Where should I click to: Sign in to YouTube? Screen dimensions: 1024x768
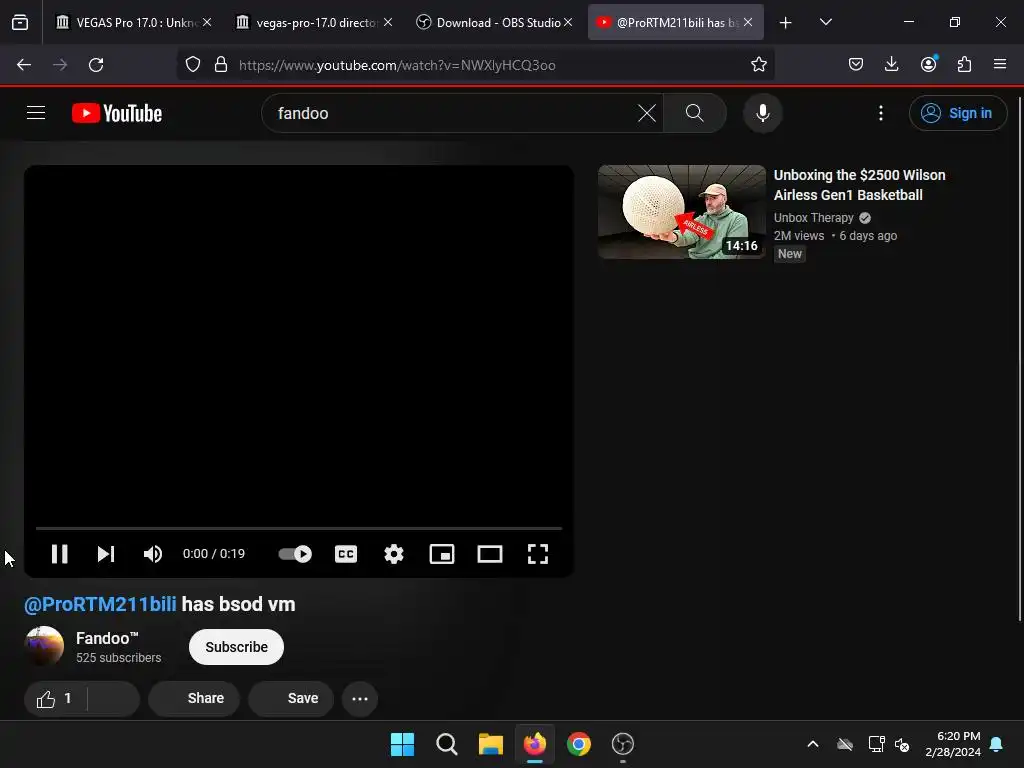click(x=957, y=113)
